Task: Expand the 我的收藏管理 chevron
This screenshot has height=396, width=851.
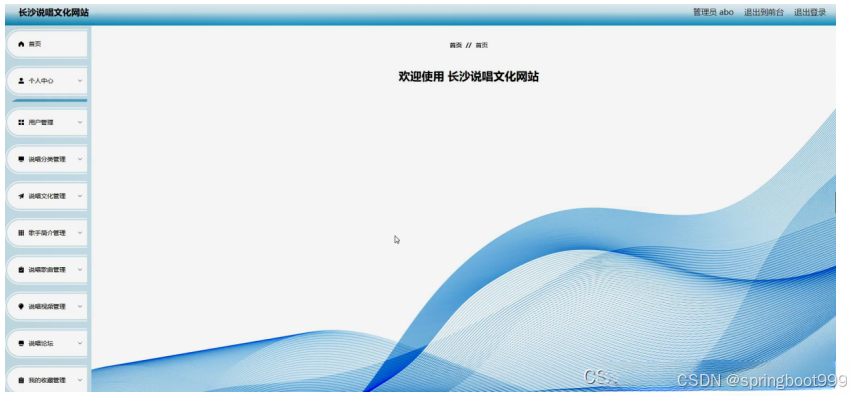Action: click(x=80, y=380)
